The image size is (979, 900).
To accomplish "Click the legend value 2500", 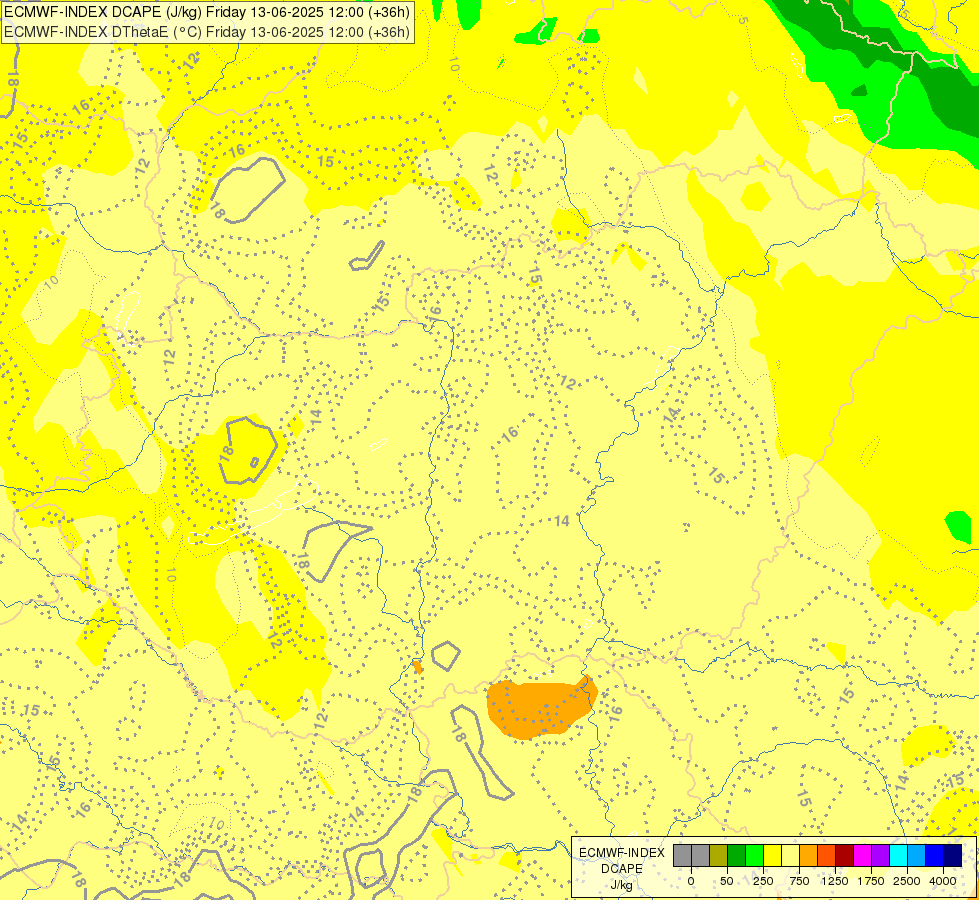I will point(907,881).
